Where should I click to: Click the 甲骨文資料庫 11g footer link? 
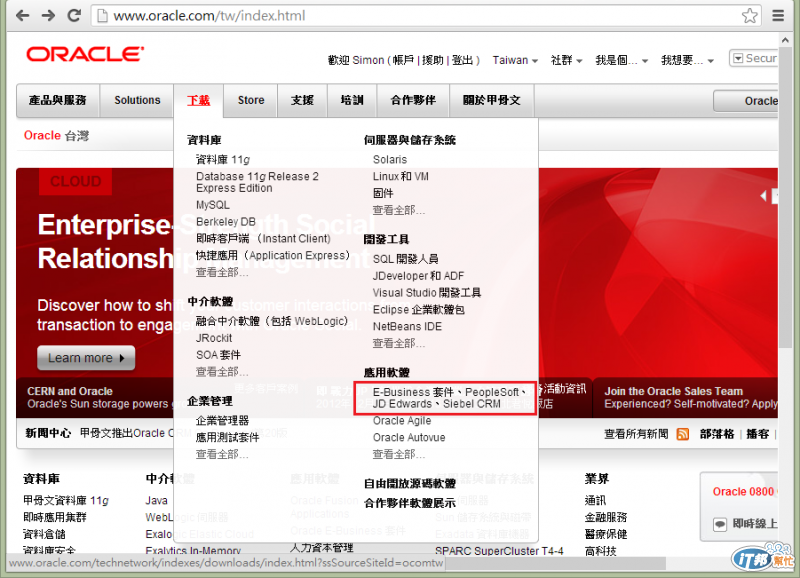66,501
